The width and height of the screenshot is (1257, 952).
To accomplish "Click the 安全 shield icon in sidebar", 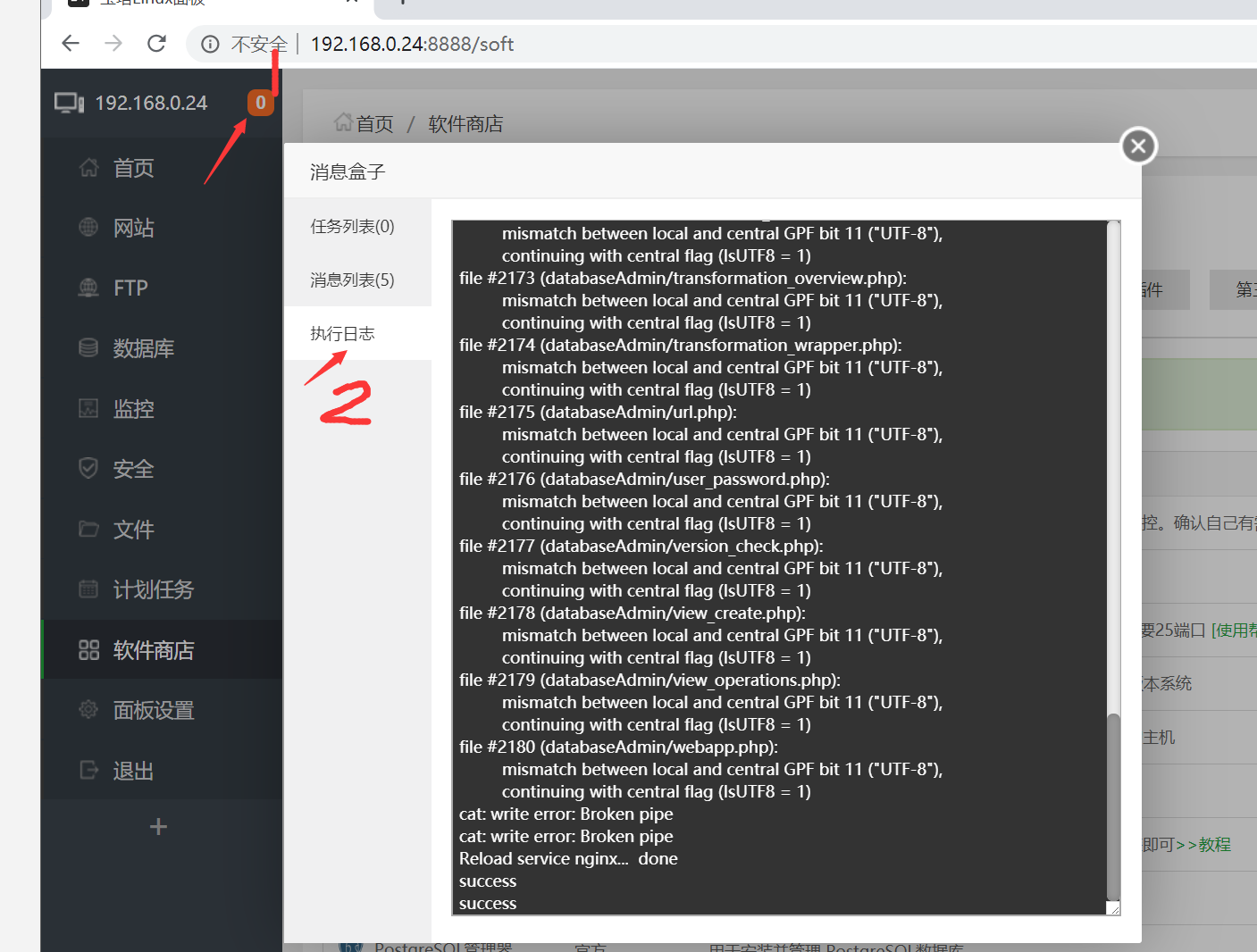I will pos(88,468).
